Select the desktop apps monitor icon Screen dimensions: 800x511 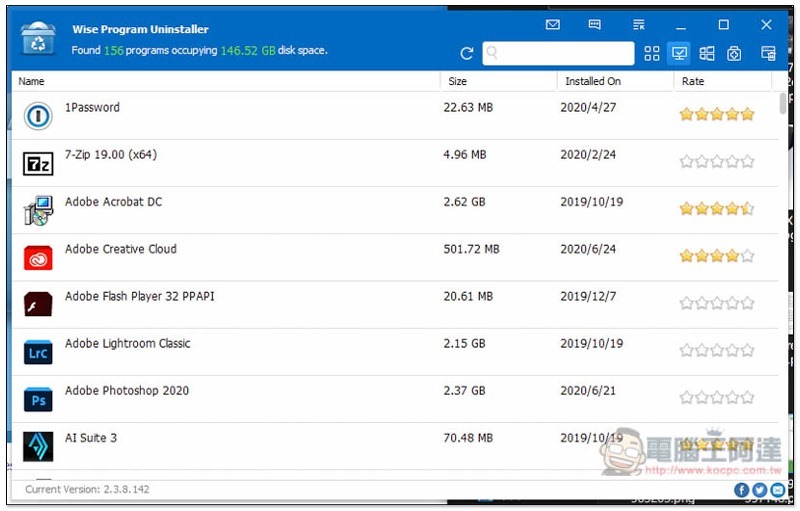679,54
